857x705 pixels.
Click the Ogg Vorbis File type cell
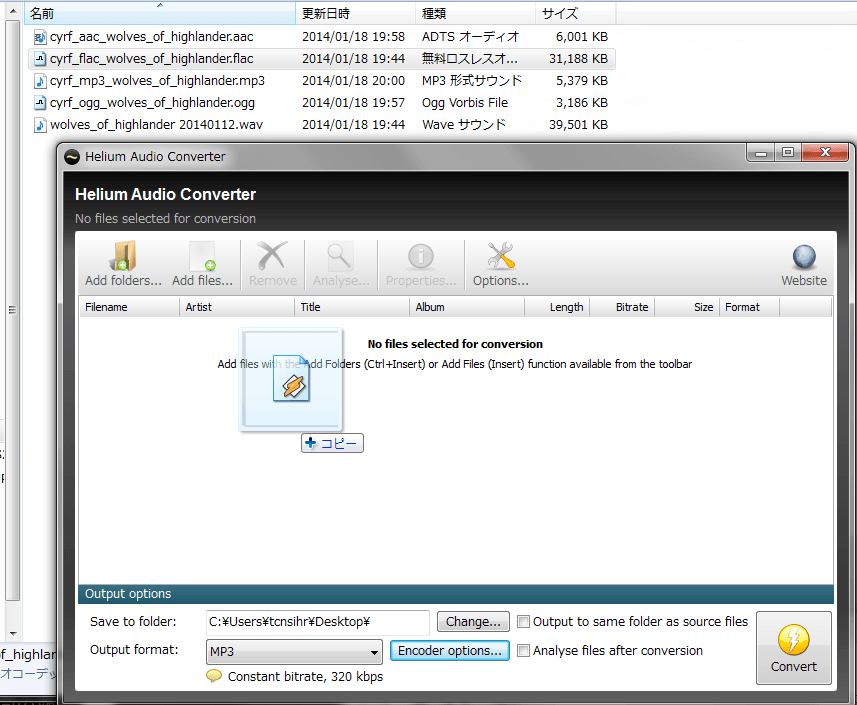pos(465,103)
